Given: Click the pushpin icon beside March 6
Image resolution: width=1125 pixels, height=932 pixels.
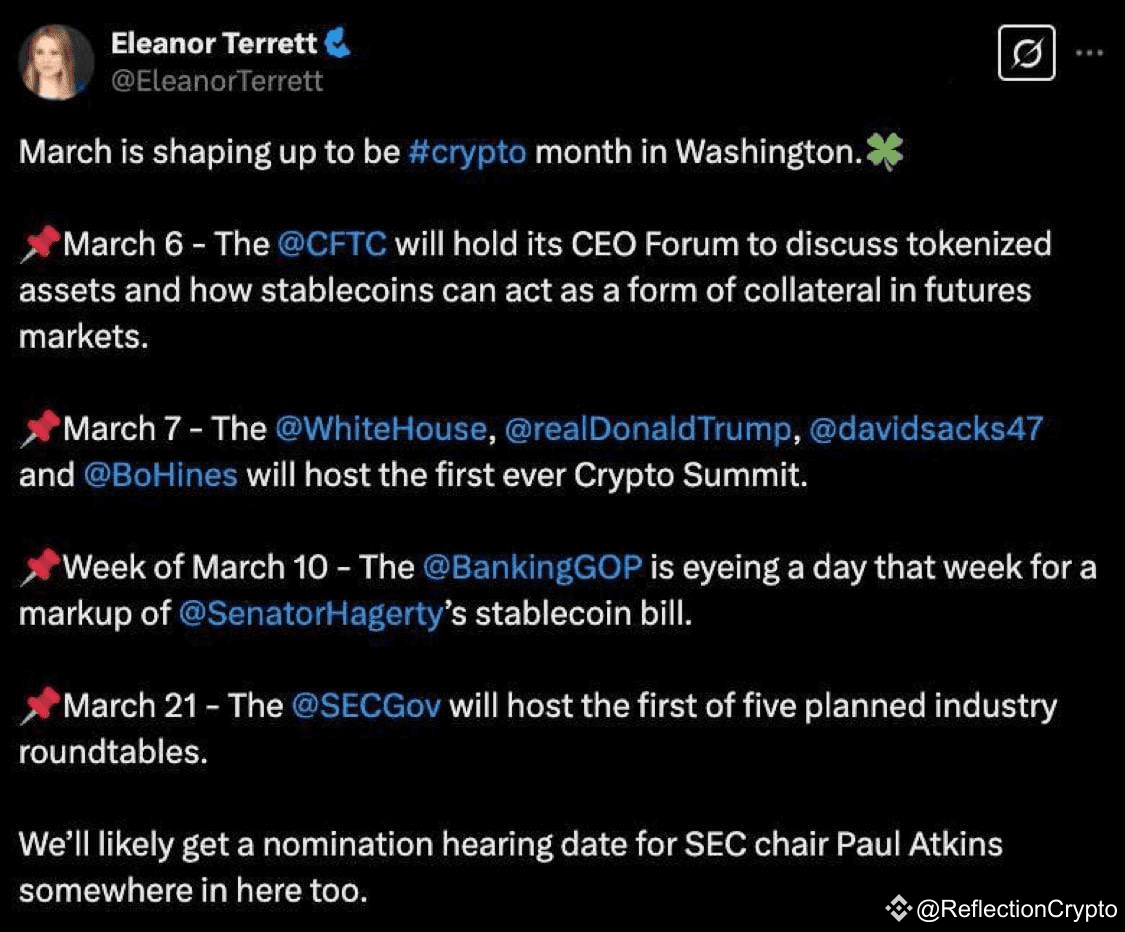Looking at the screenshot, I should click(x=40, y=245).
